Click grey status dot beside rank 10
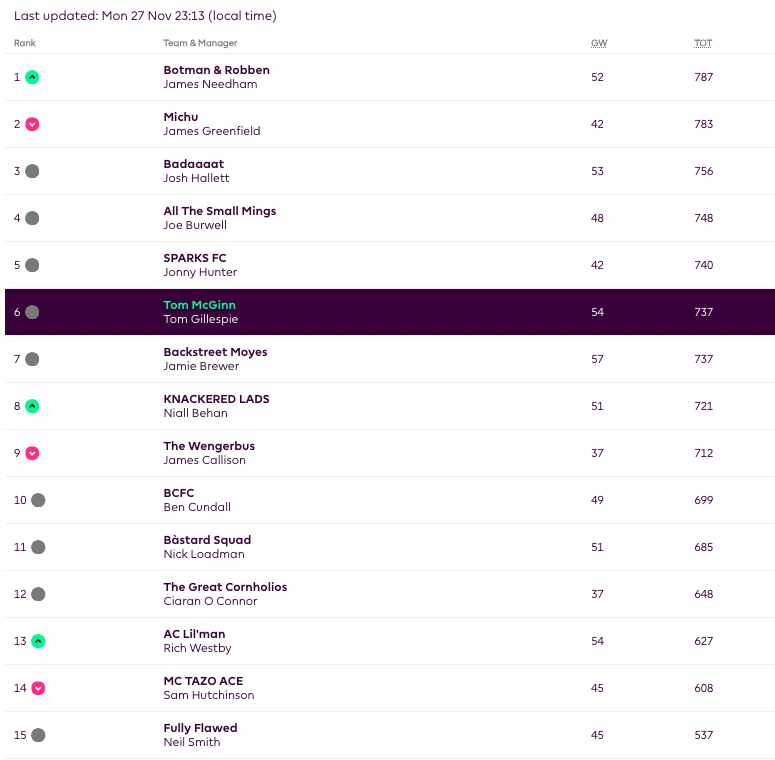Viewport: 775px width, 760px height. click(38, 500)
